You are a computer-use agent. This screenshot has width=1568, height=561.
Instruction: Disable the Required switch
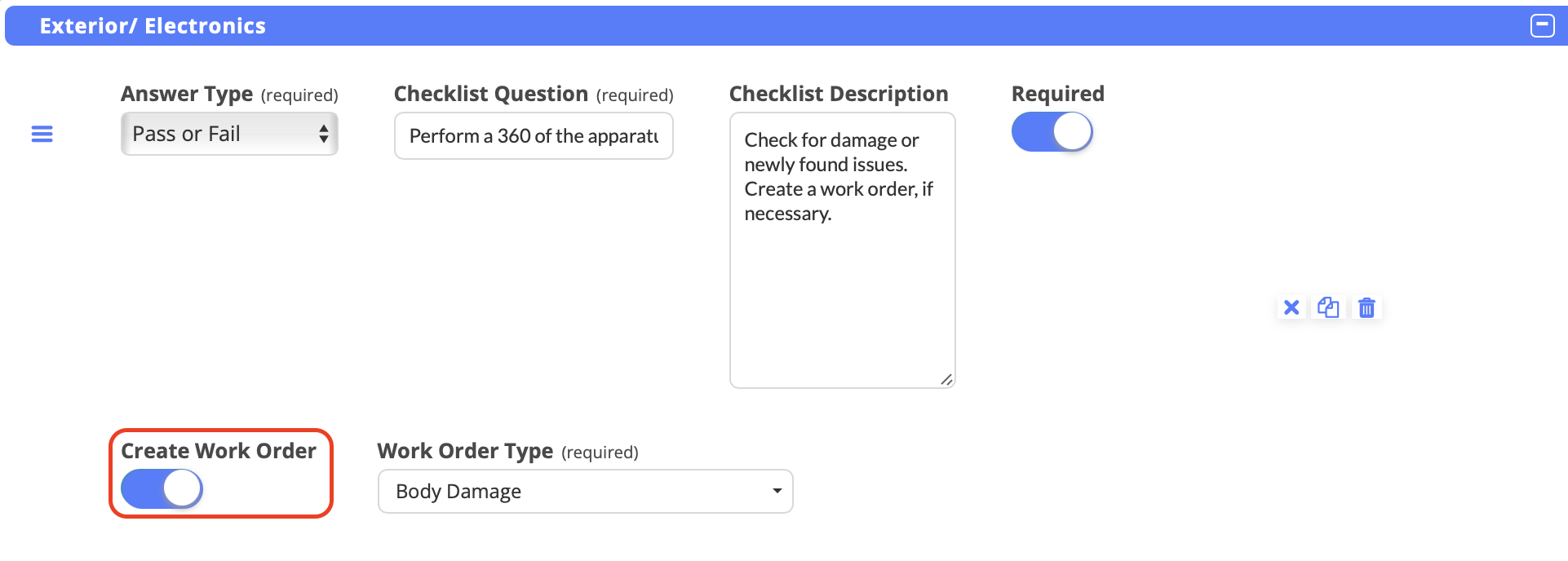(x=1052, y=132)
